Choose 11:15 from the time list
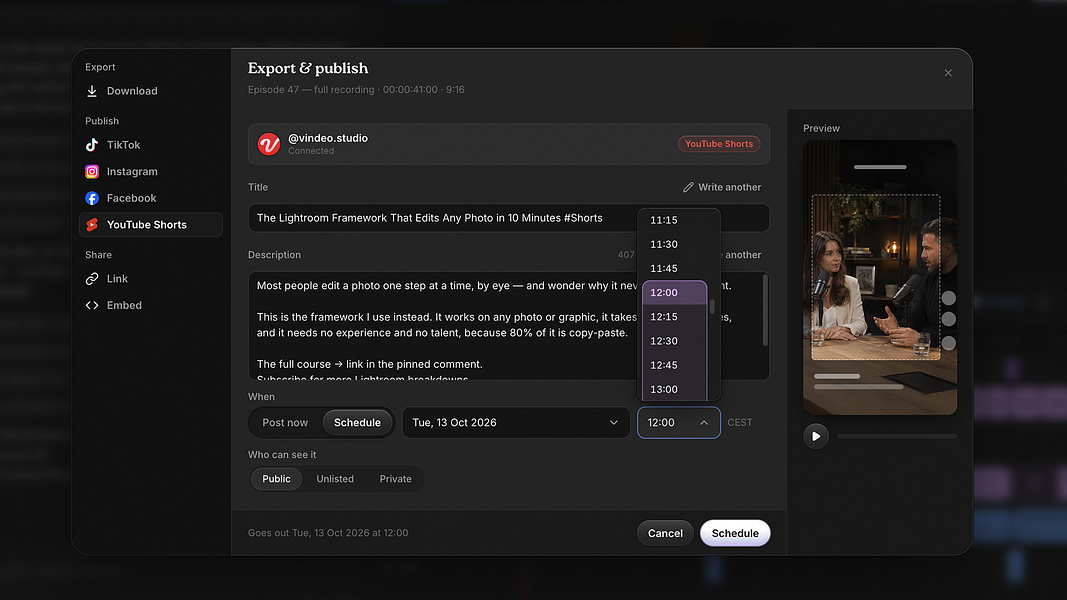This screenshot has width=1067, height=600. (x=675, y=220)
